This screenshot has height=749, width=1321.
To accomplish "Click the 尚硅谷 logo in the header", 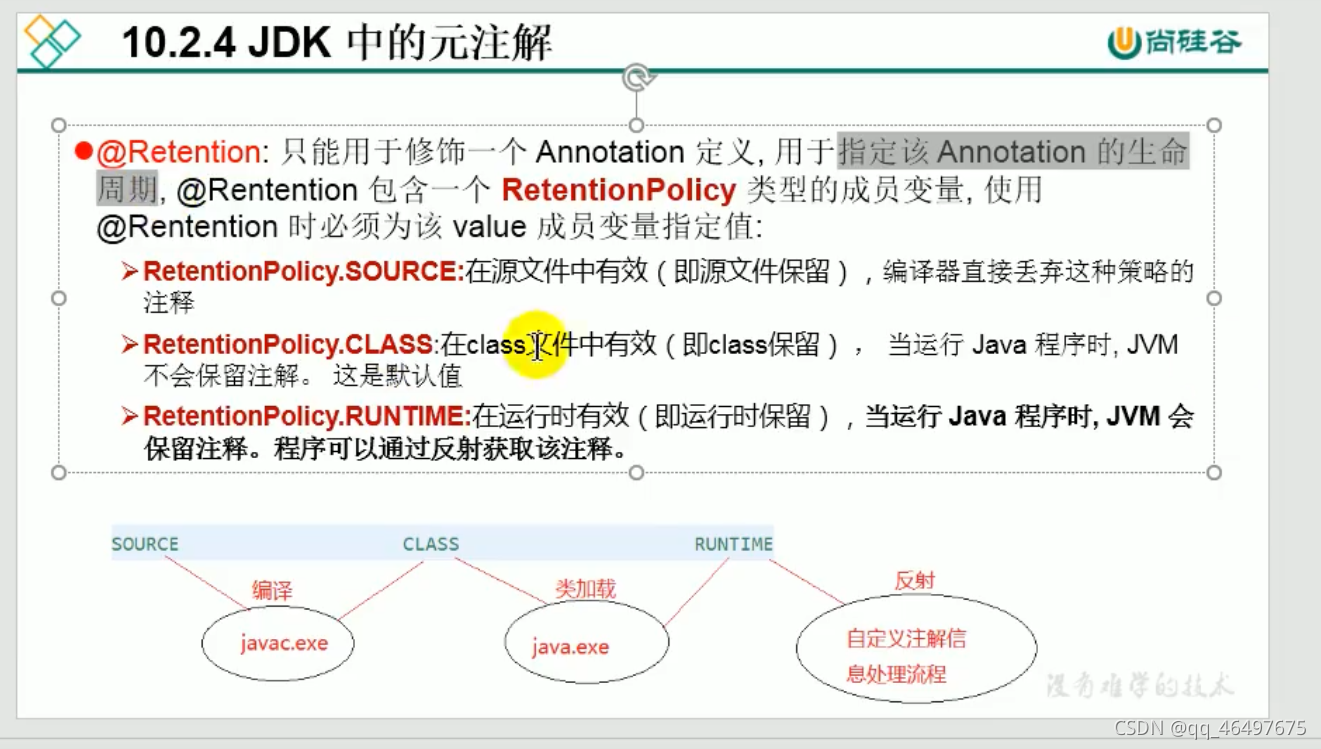I will point(1174,41).
